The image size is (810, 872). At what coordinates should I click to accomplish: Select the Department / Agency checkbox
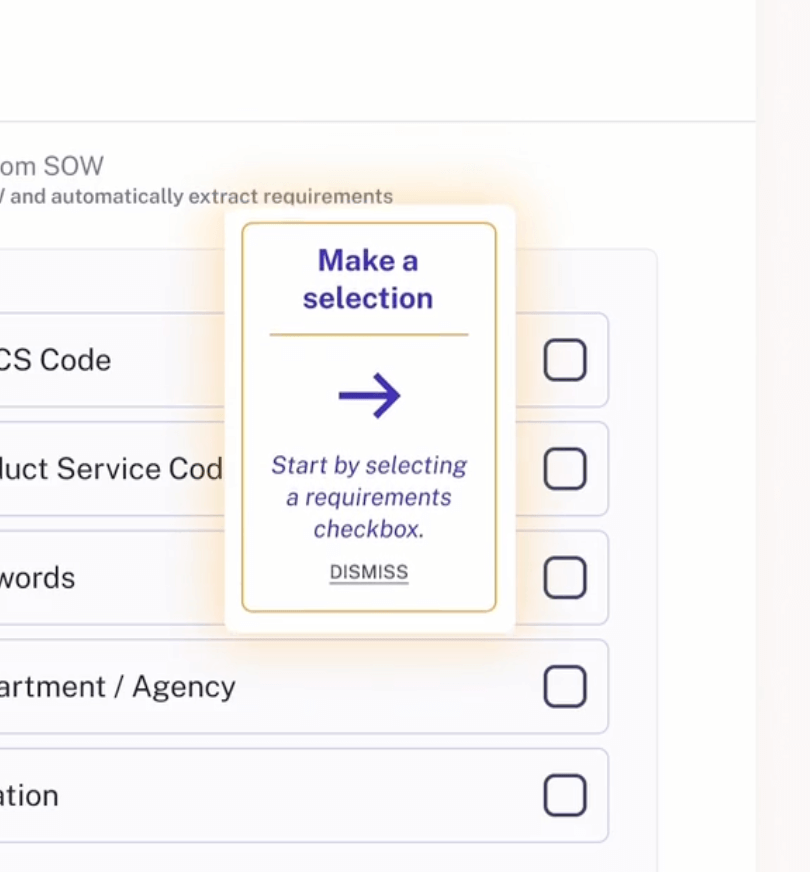565,687
